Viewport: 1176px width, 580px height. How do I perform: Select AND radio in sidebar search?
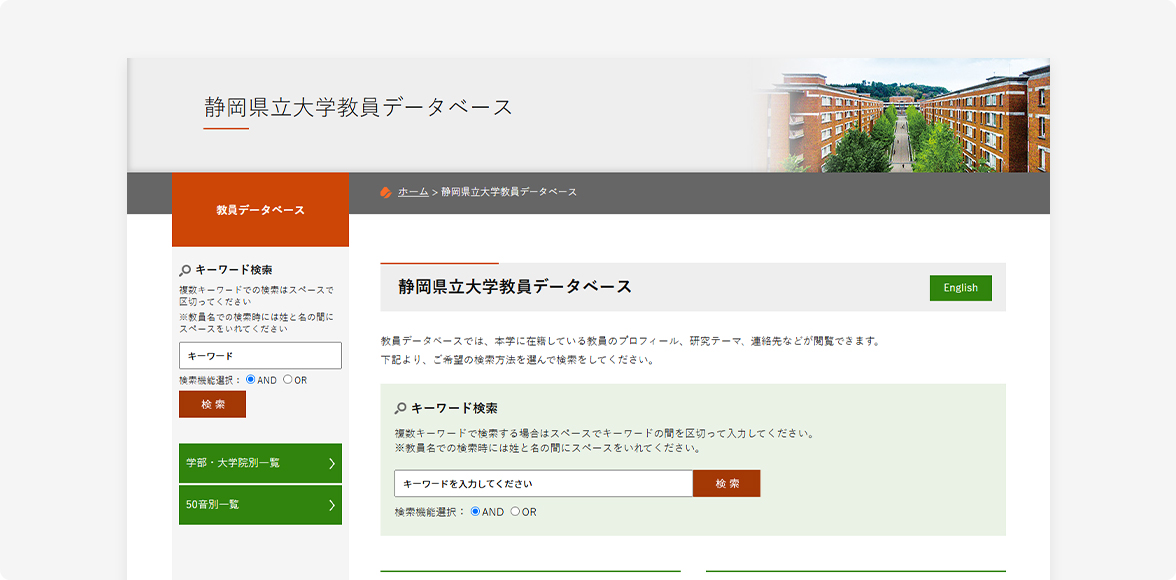click(x=250, y=380)
